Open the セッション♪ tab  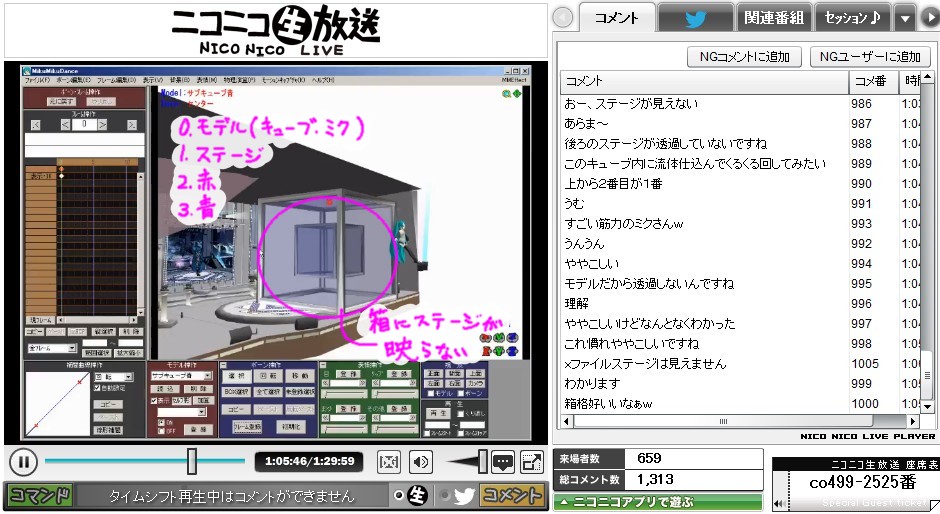coord(852,19)
